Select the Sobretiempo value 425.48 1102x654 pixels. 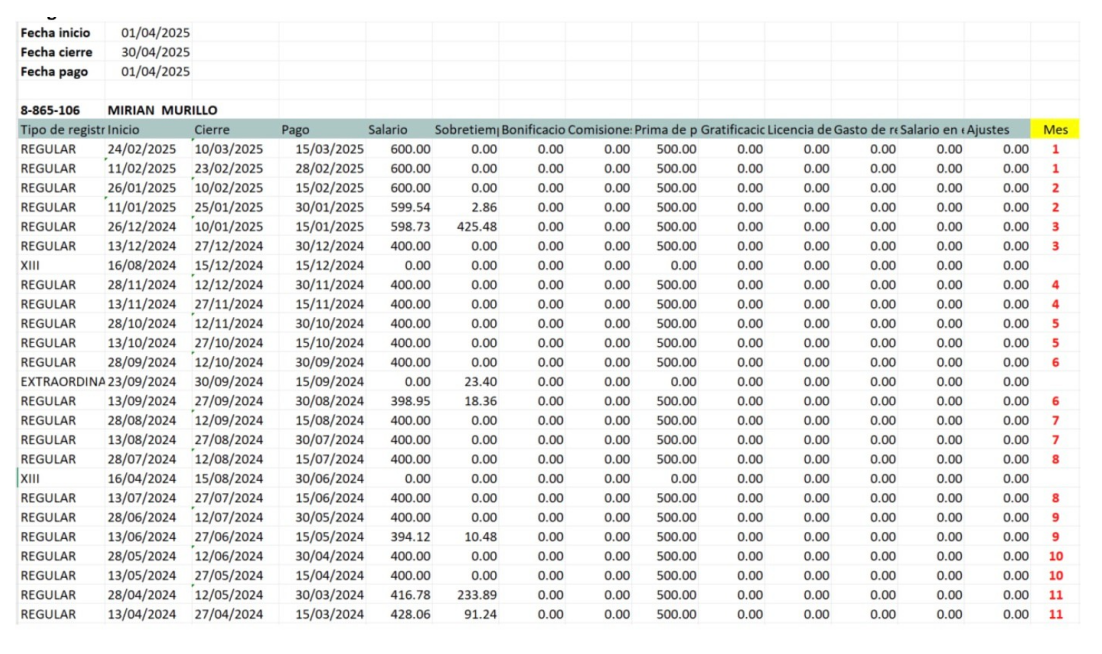tap(477, 227)
